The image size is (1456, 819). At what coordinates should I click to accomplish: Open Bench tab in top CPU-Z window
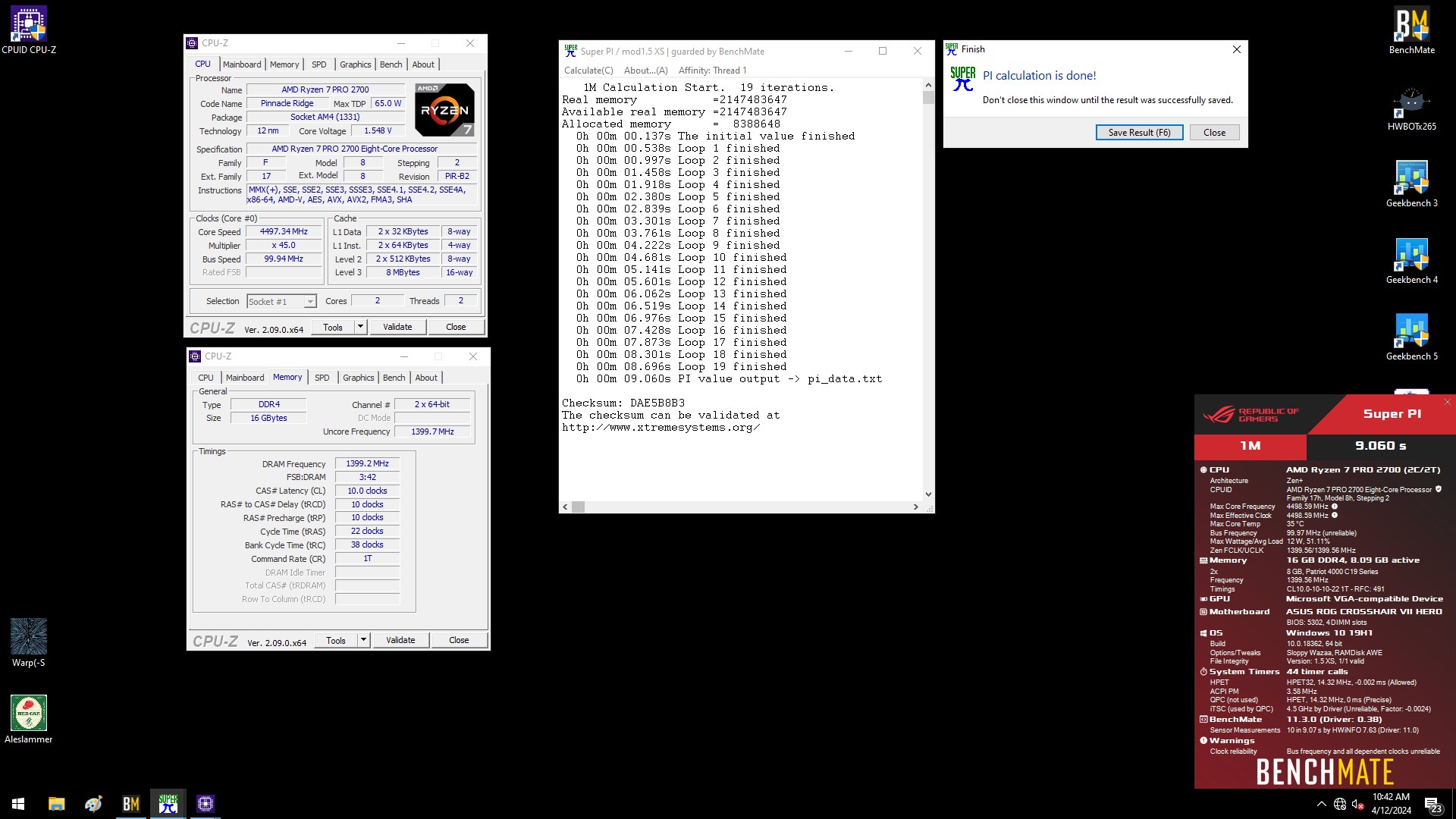pyautogui.click(x=391, y=64)
